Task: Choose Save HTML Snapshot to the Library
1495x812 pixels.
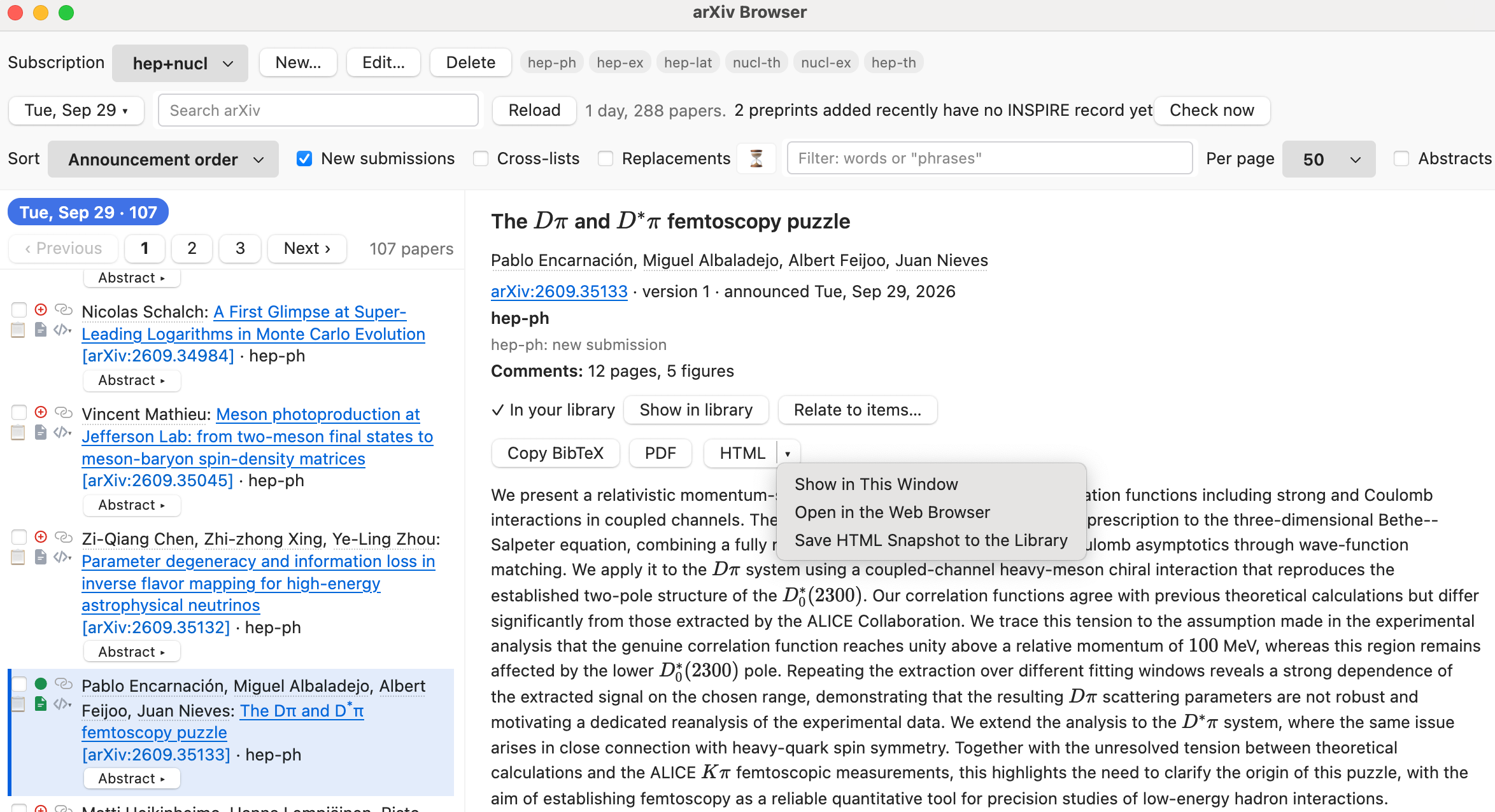Action: point(931,540)
